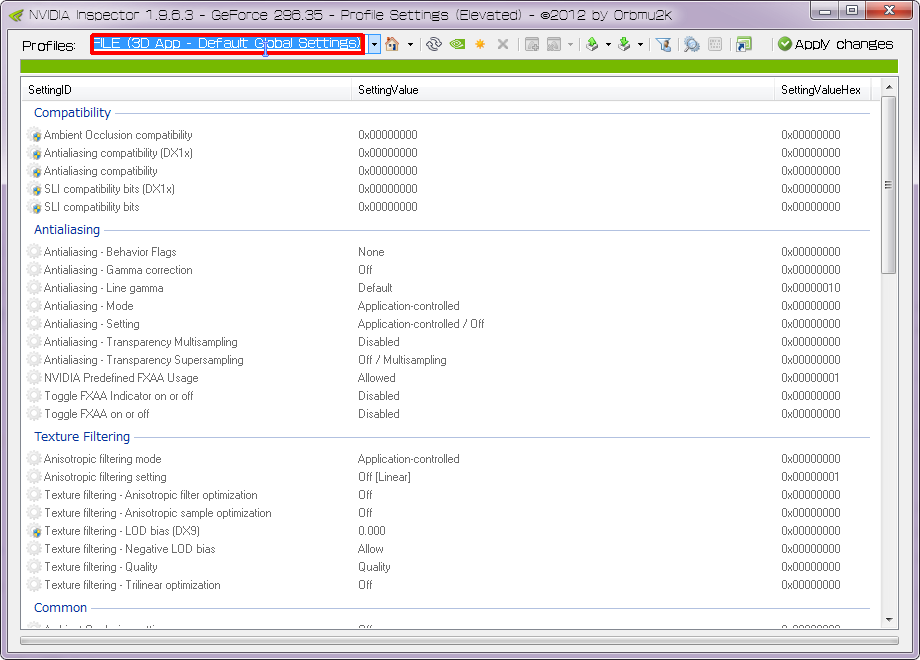Maximize the NVIDIA Inspector window
The height and width of the screenshot is (660, 920).
(x=853, y=11)
